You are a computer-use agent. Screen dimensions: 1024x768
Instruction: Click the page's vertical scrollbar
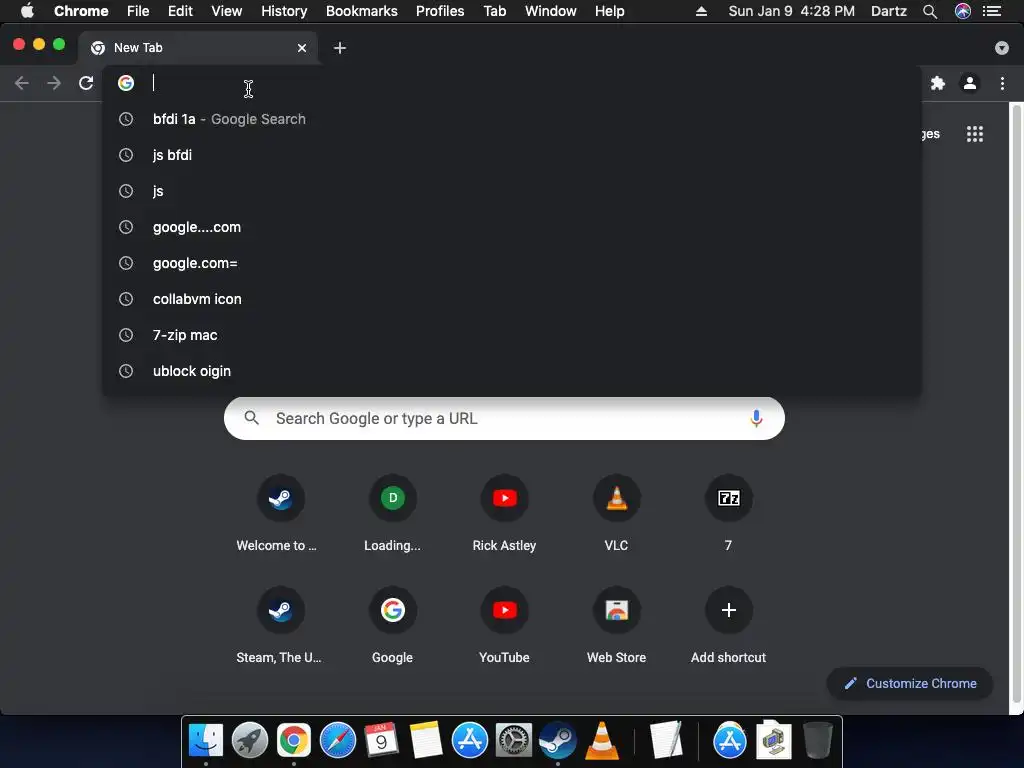[x=1016, y=403]
